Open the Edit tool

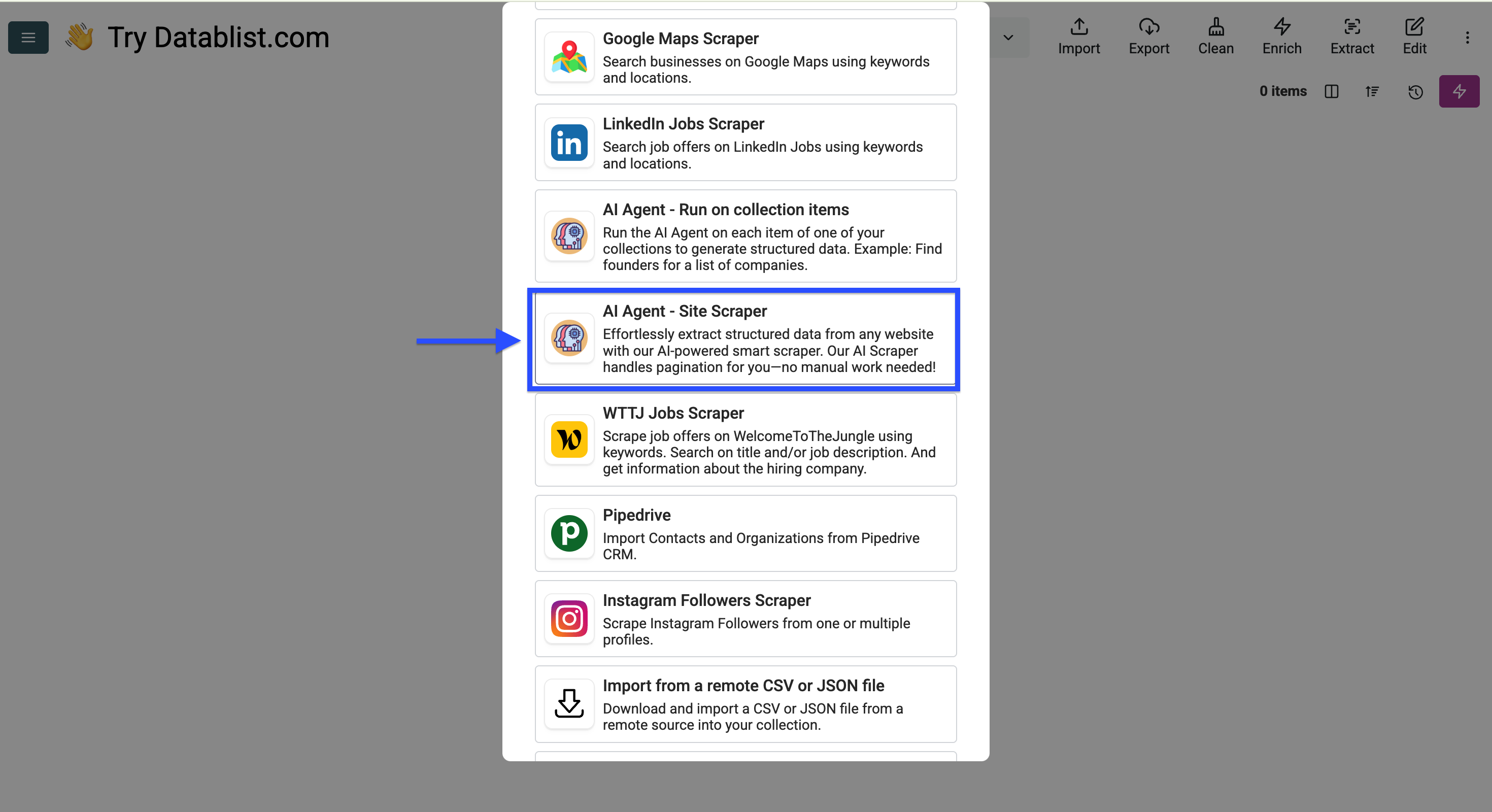point(1414,37)
